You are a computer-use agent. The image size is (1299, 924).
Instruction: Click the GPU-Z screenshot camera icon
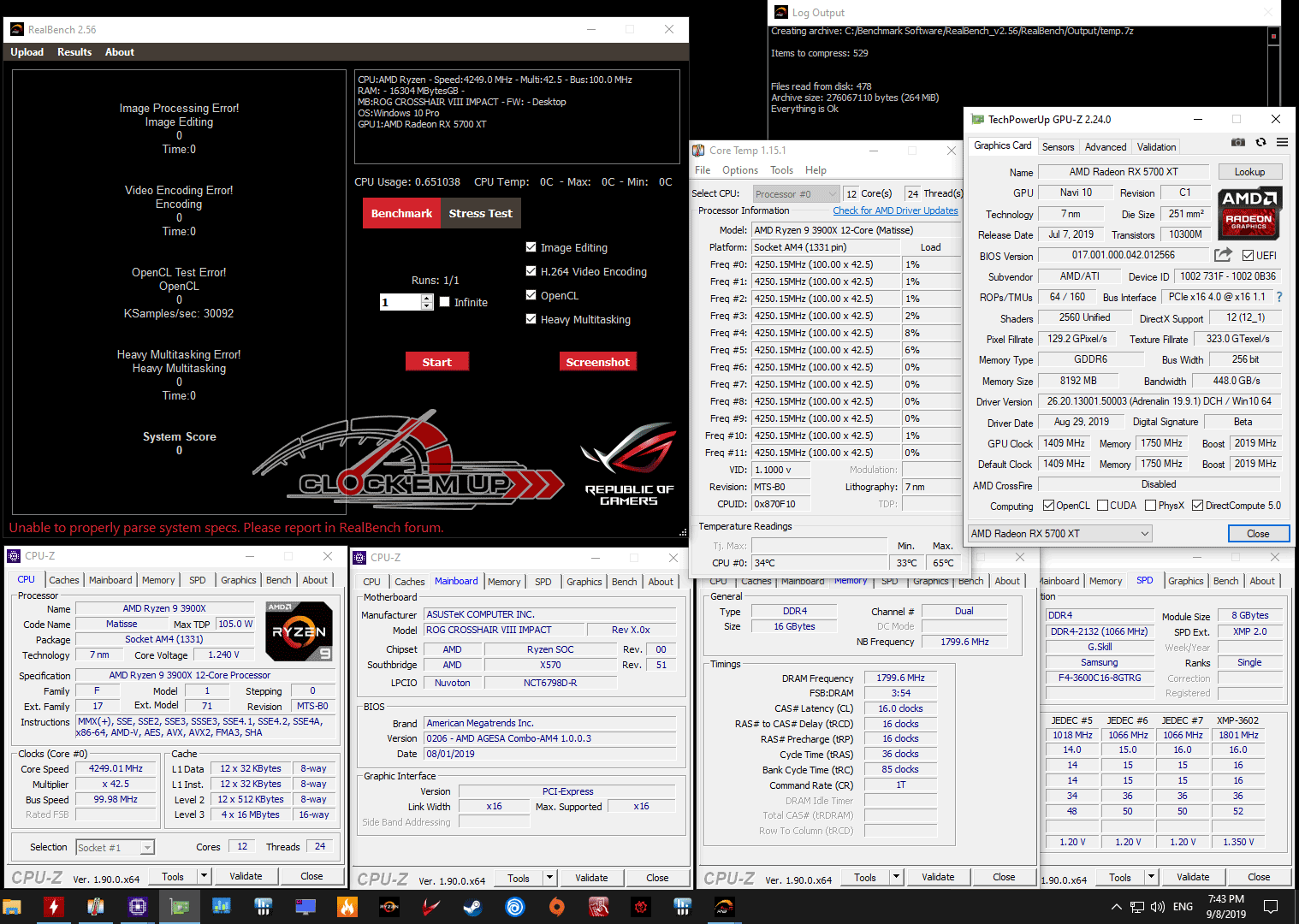[x=1237, y=142]
